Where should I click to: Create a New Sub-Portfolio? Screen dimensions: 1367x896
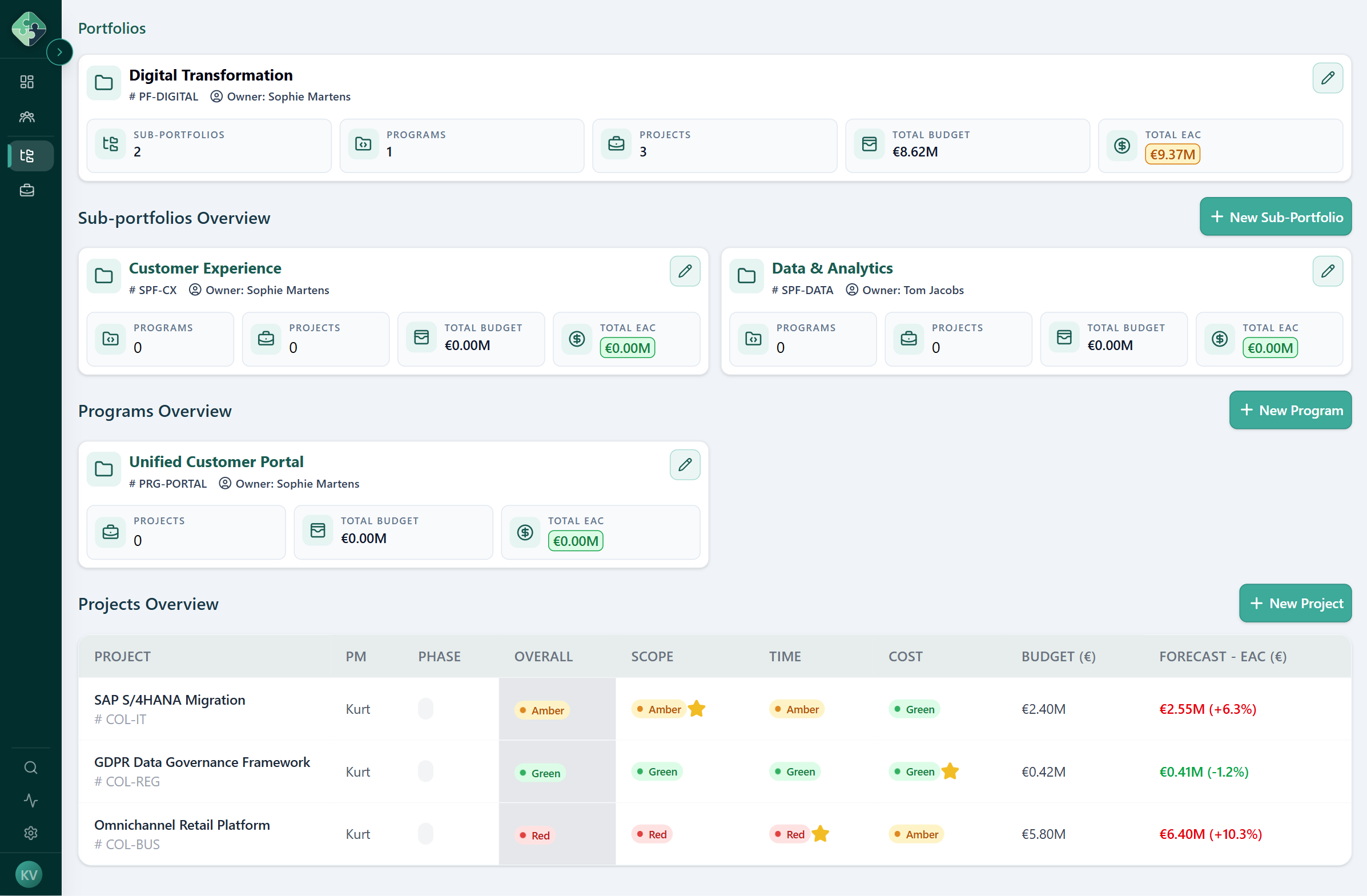point(1275,217)
